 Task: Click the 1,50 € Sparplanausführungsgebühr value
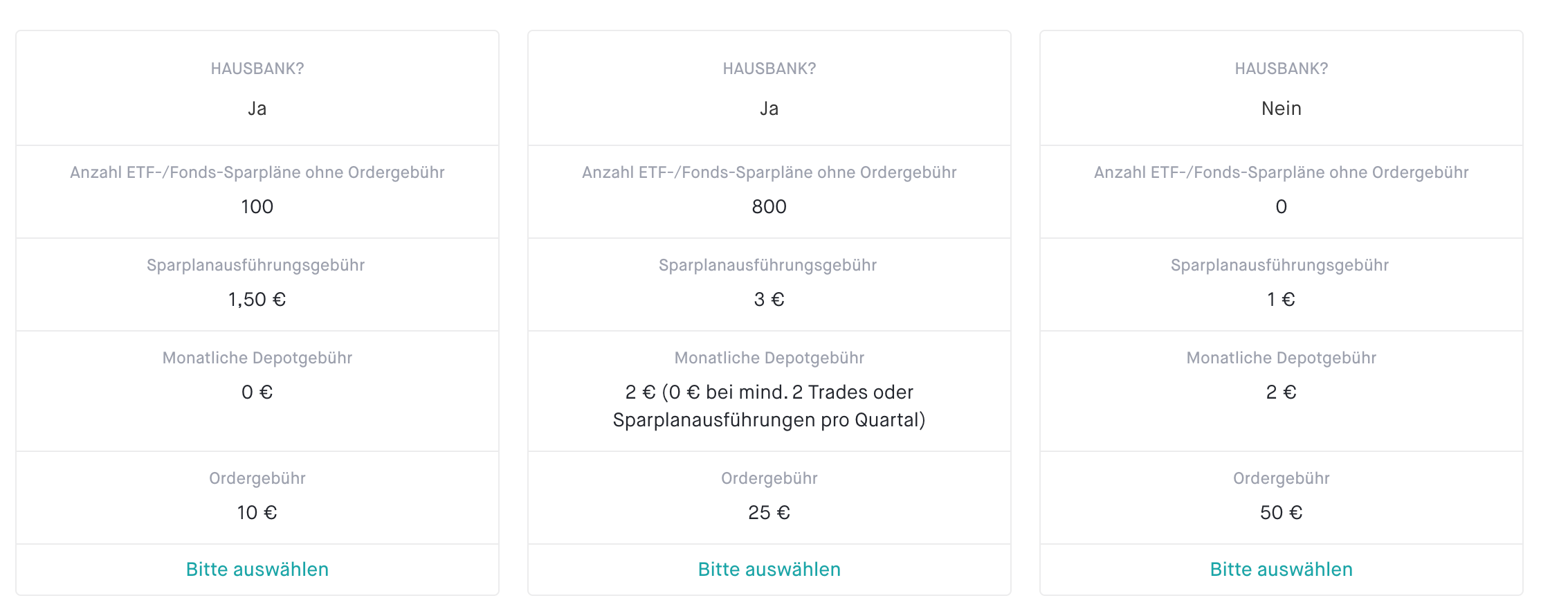[257, 300]
